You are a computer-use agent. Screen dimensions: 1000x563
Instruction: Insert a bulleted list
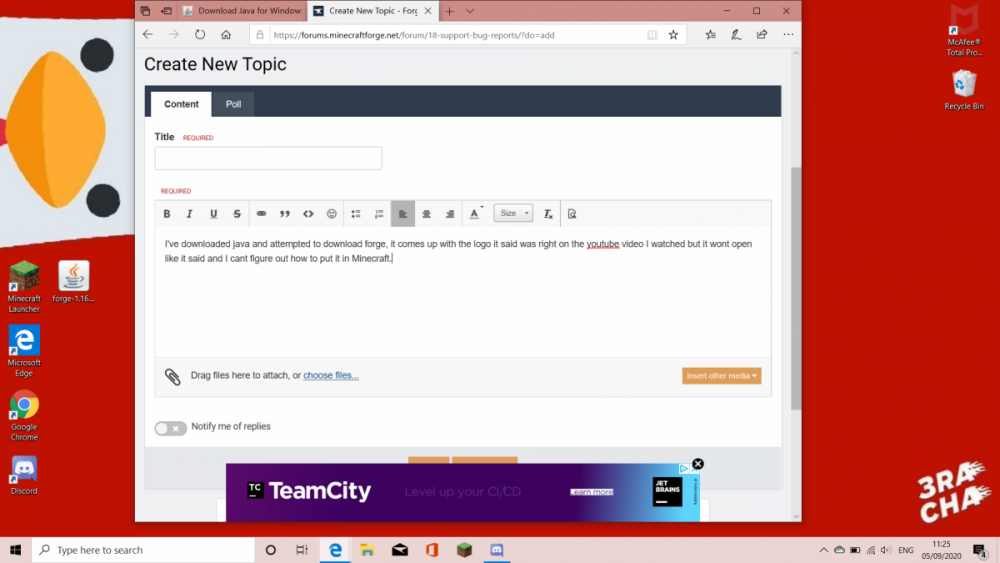click(x=356, y=214)
